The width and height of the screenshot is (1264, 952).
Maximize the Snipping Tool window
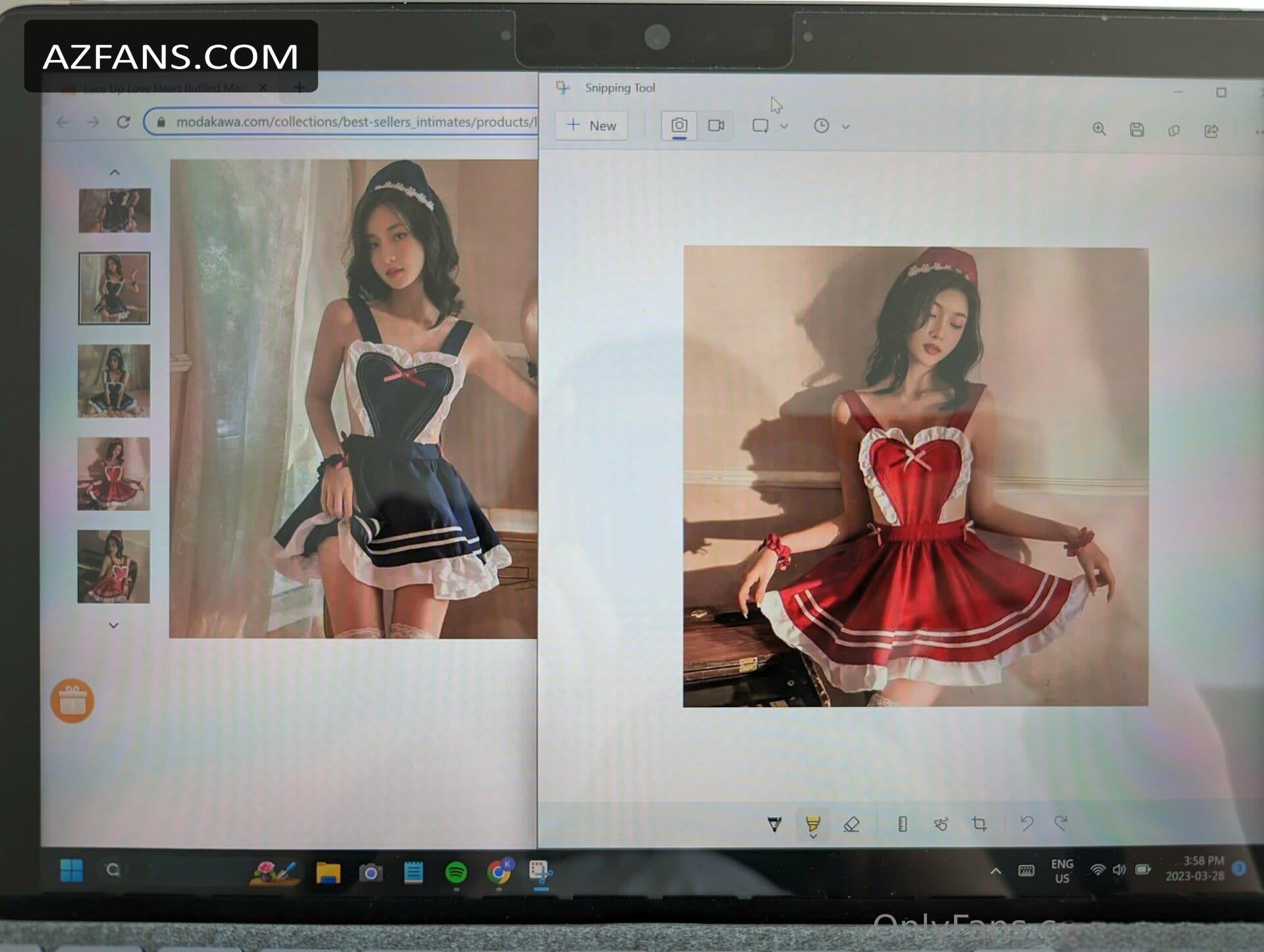pyautogui.click(x=1221, y=93)
